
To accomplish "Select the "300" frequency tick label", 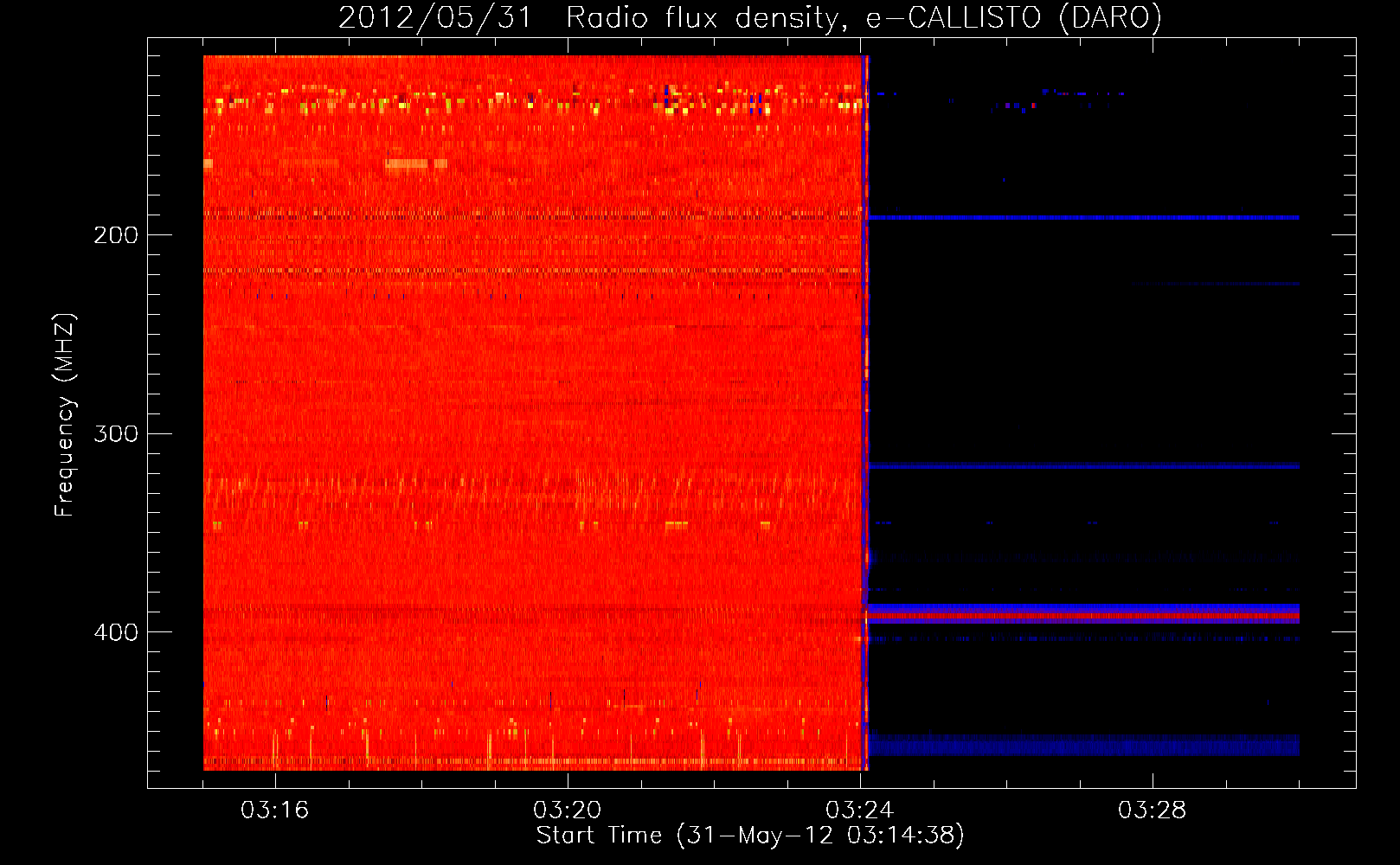I will click(116, 433).
